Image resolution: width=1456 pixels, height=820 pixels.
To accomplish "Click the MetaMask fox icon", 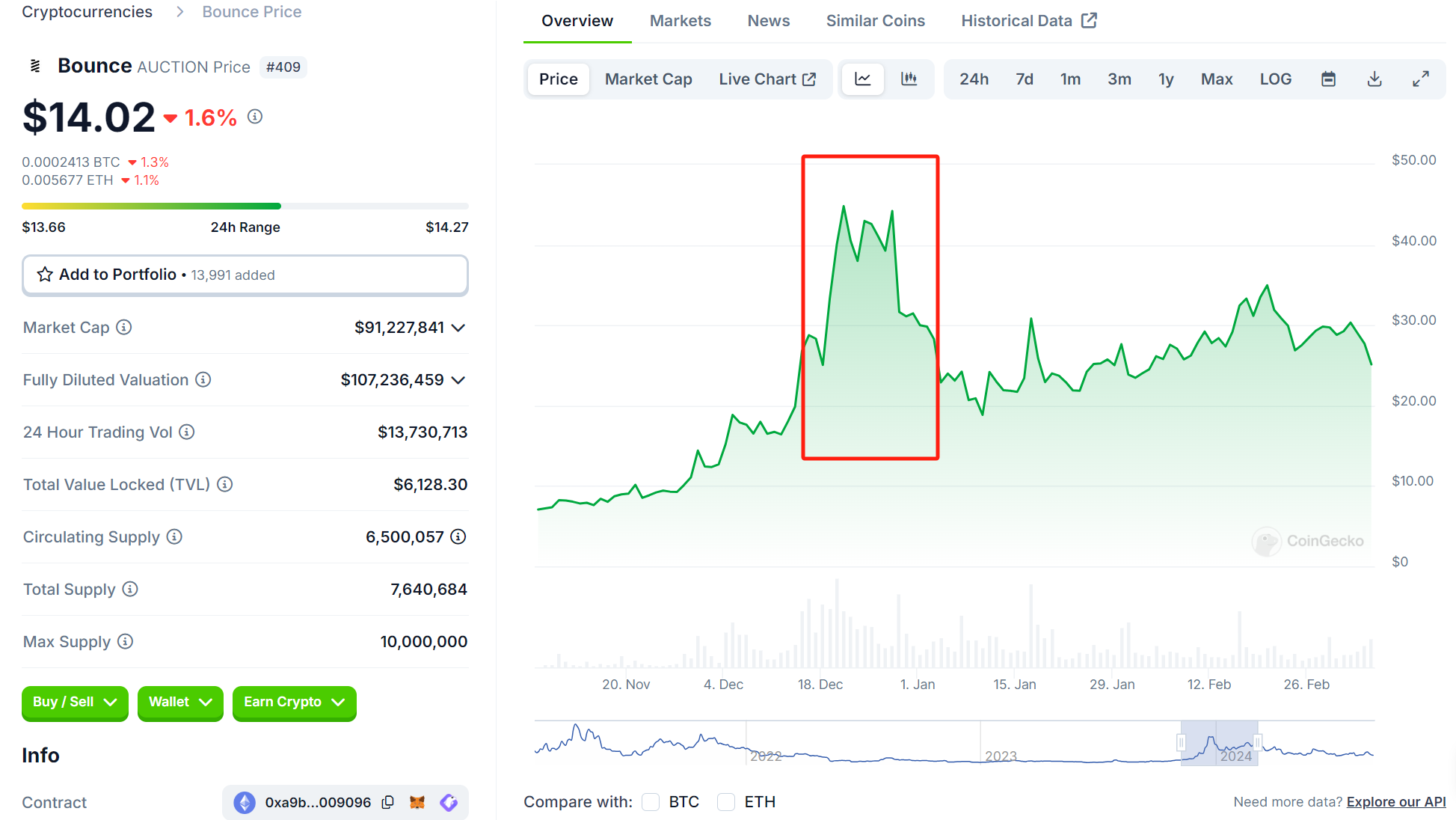I will coord(417,802).
